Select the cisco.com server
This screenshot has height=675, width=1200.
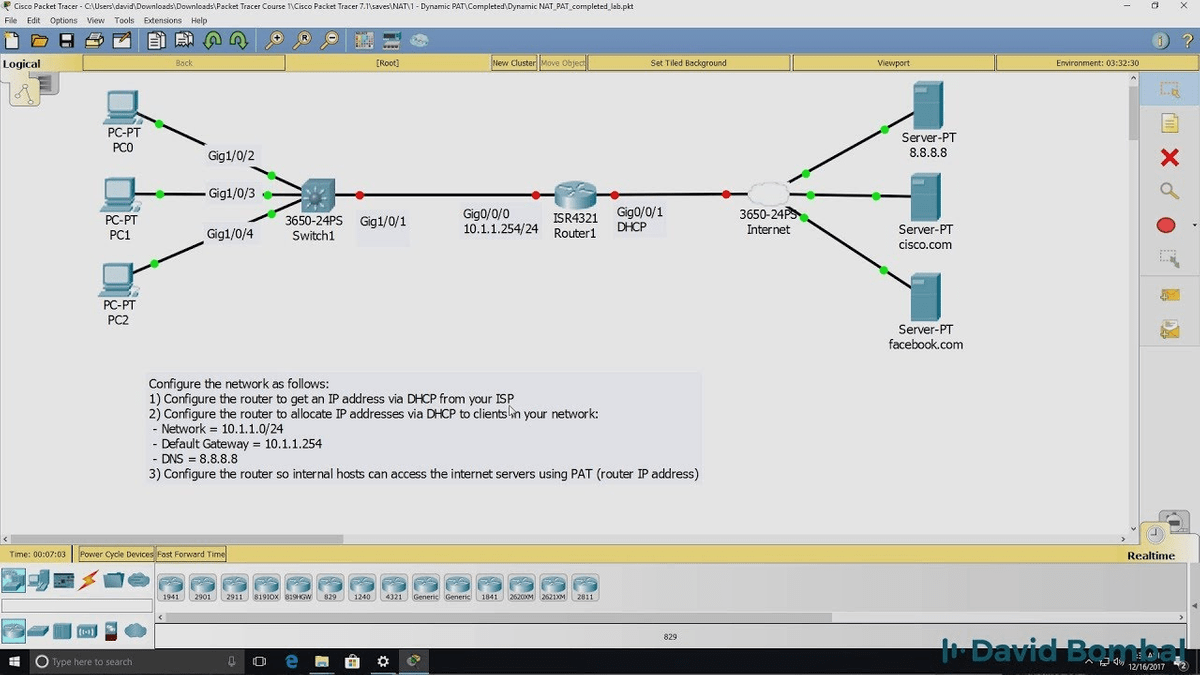(x=925, y=197)
